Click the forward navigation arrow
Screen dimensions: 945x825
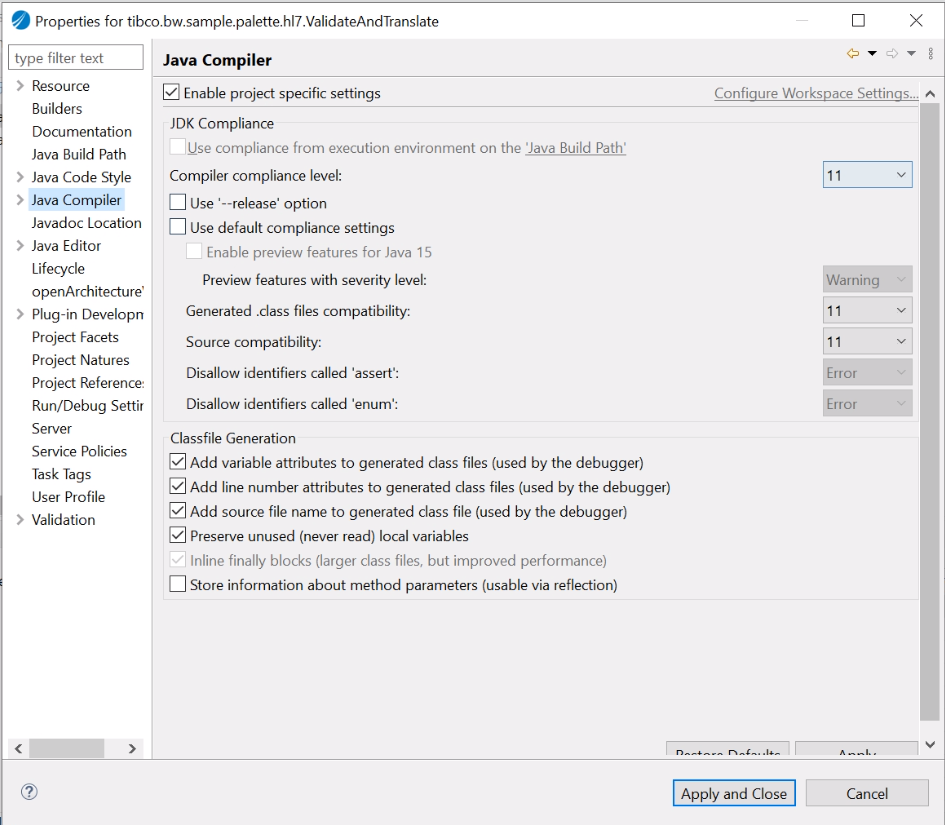click(892, 54)
